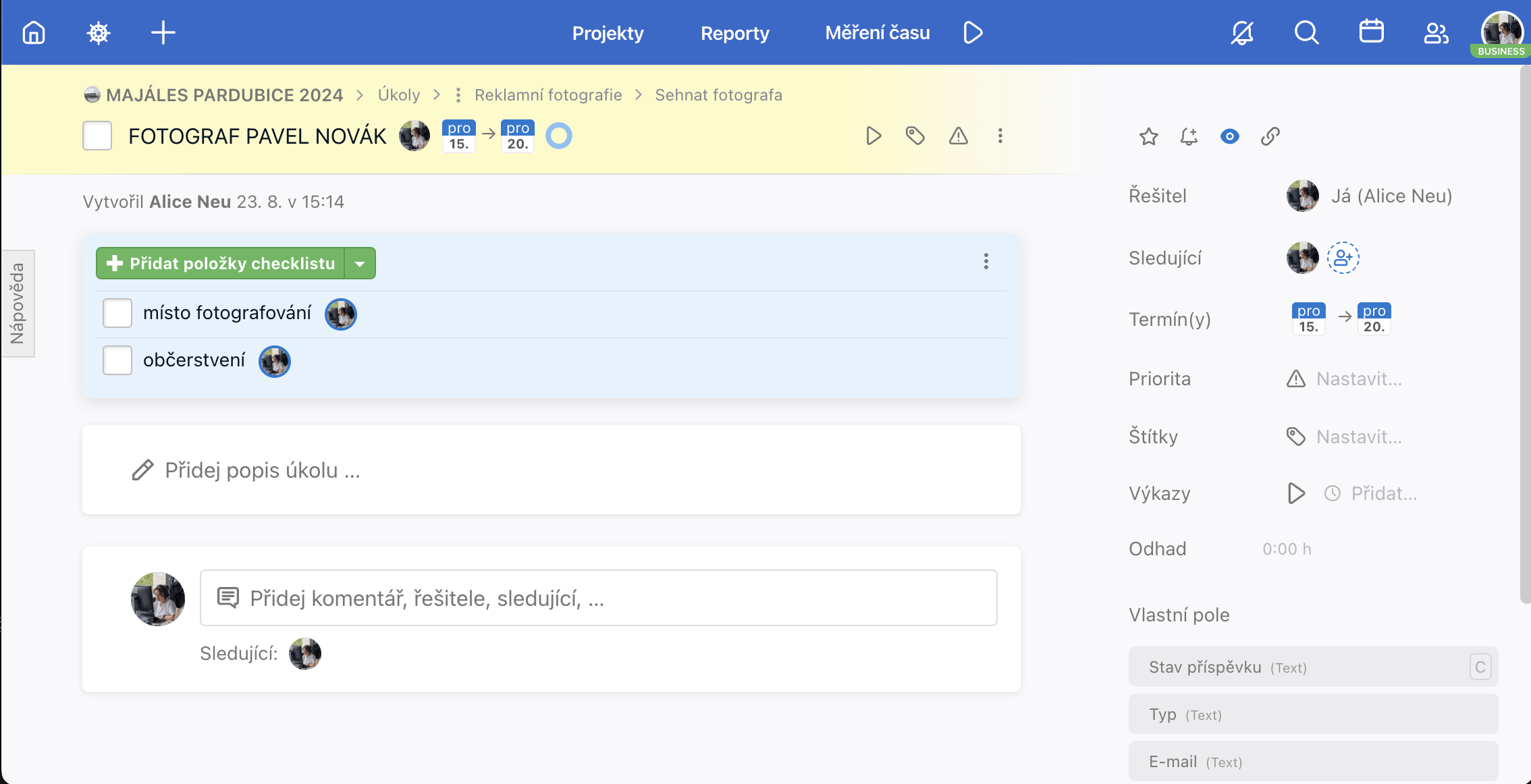Click the three-dot icon before Reklamní fotografie

[458, 95]
